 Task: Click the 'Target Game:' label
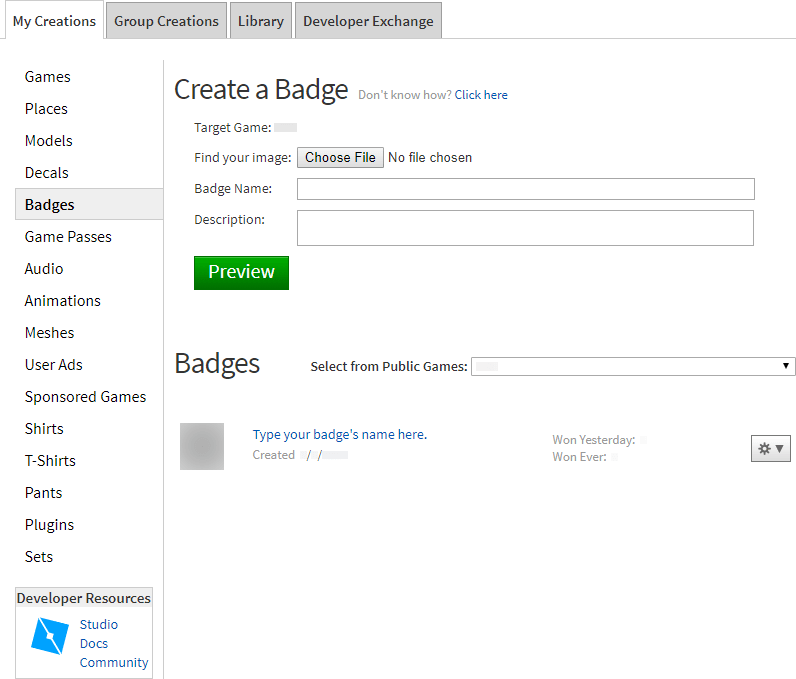pyautogui.click(x=233, y=127)
